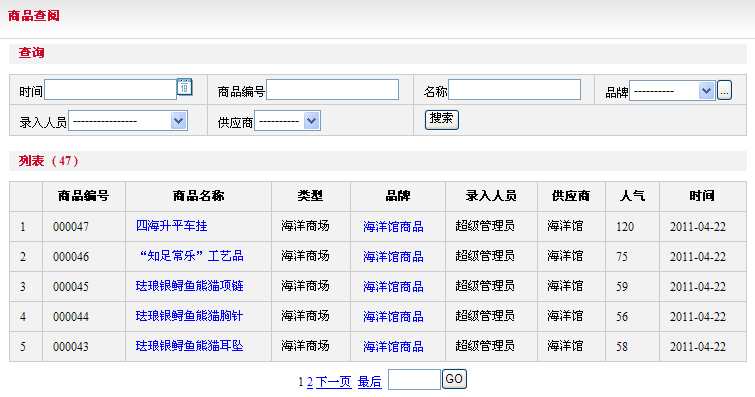Click the 搜索 search button
The width and height of the screenshot is (755, 397).
pyautogui.click(x=442, y=119)
